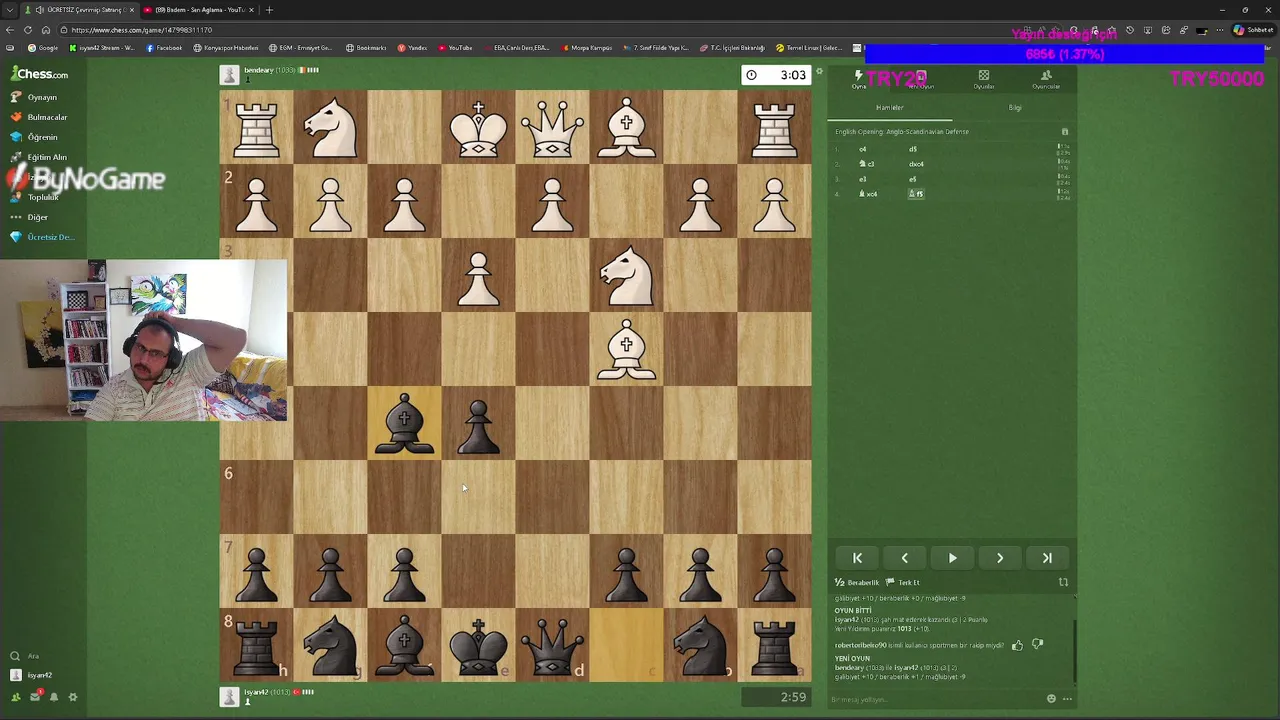1280x720 pixels.
Task: Open messages envelope icon at sidebar bottom
Action: 34,697
